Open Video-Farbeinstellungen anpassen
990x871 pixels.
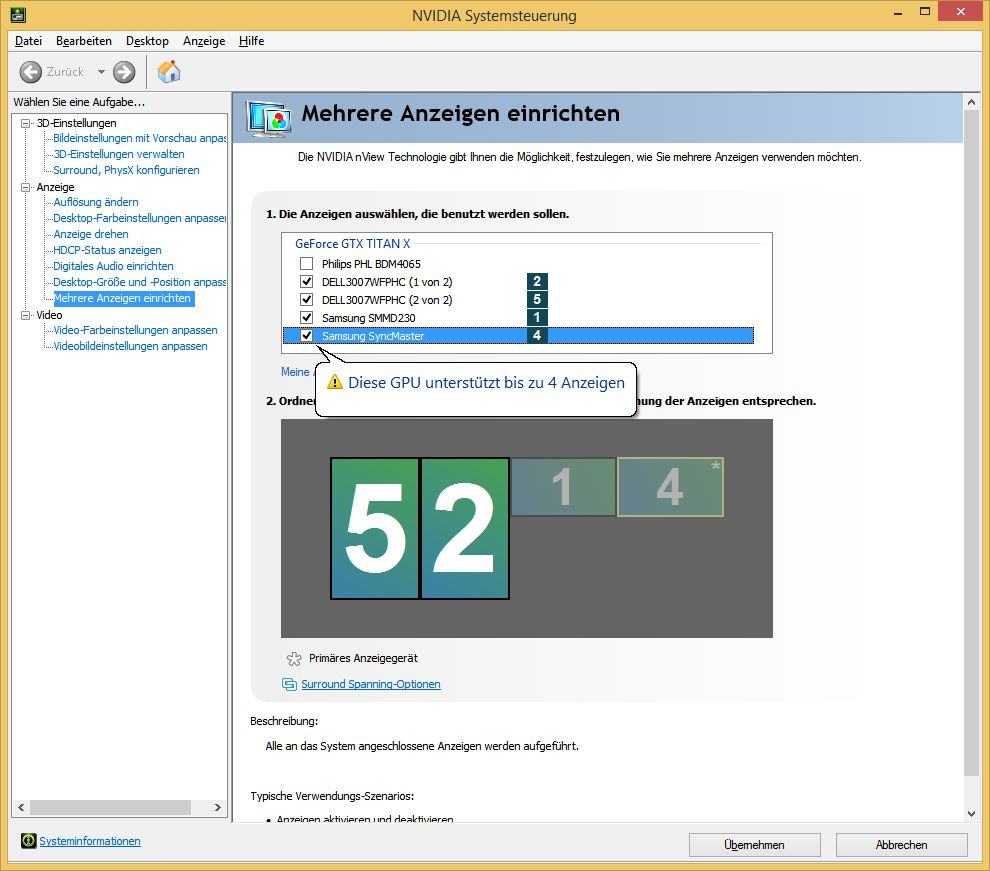(x=135, y=330)
